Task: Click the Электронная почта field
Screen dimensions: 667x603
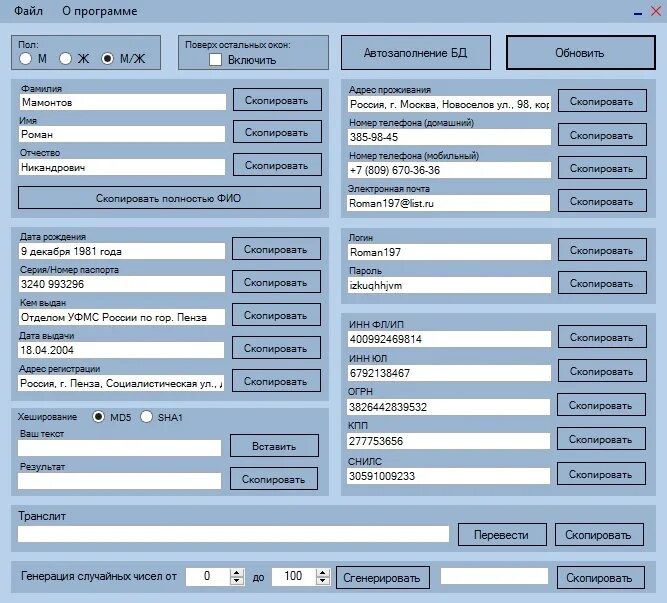Action: click(449, 203)
